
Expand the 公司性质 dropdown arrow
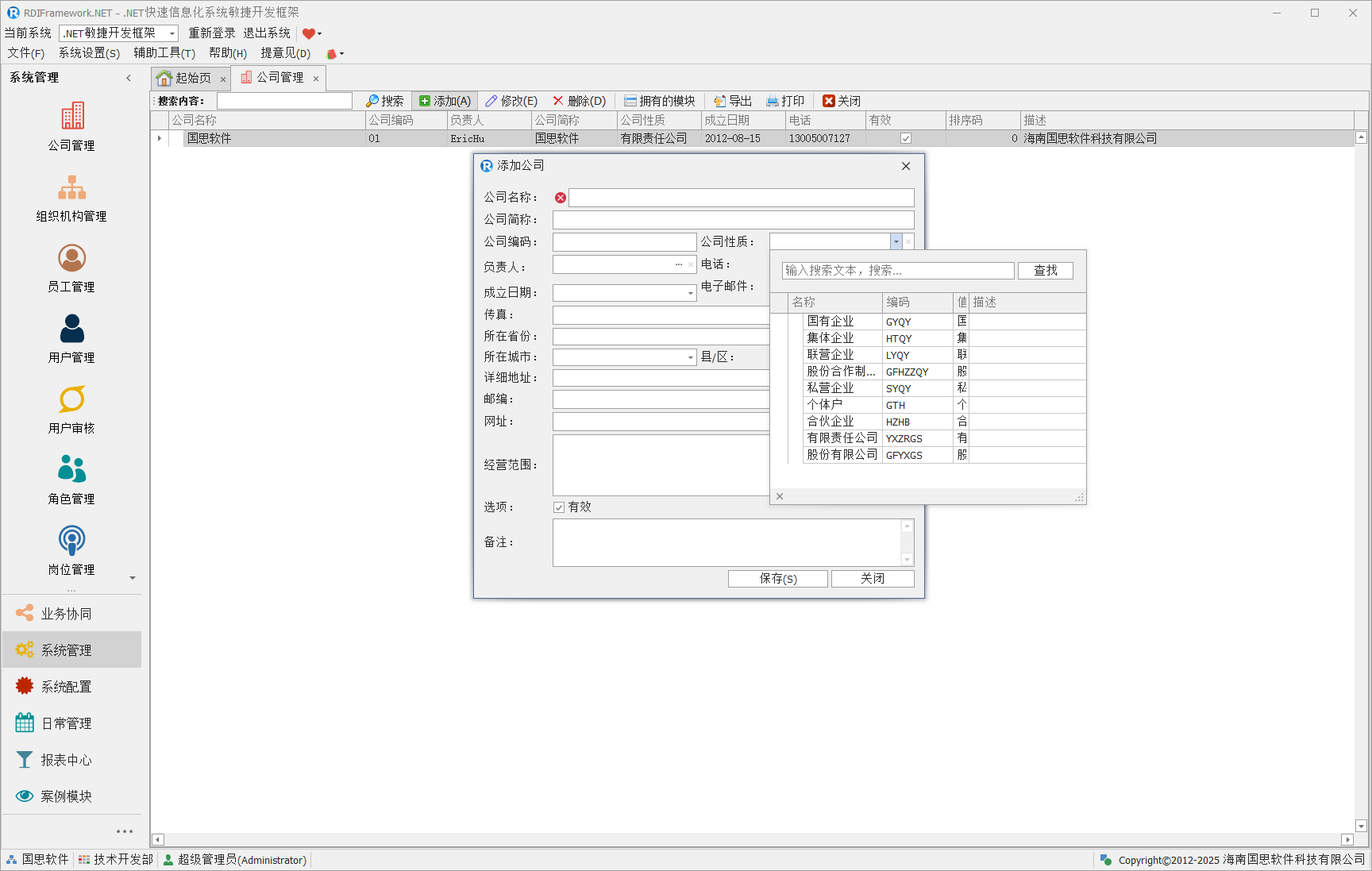click(x=896, y=242)
